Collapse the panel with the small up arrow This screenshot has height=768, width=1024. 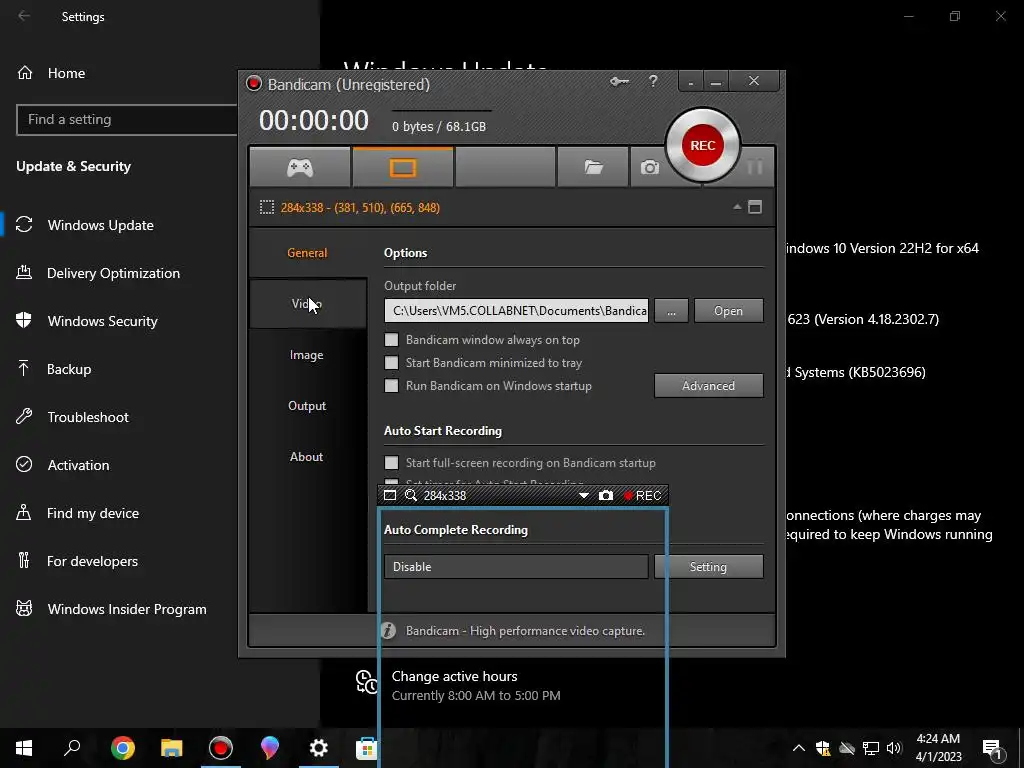point(737,207)
